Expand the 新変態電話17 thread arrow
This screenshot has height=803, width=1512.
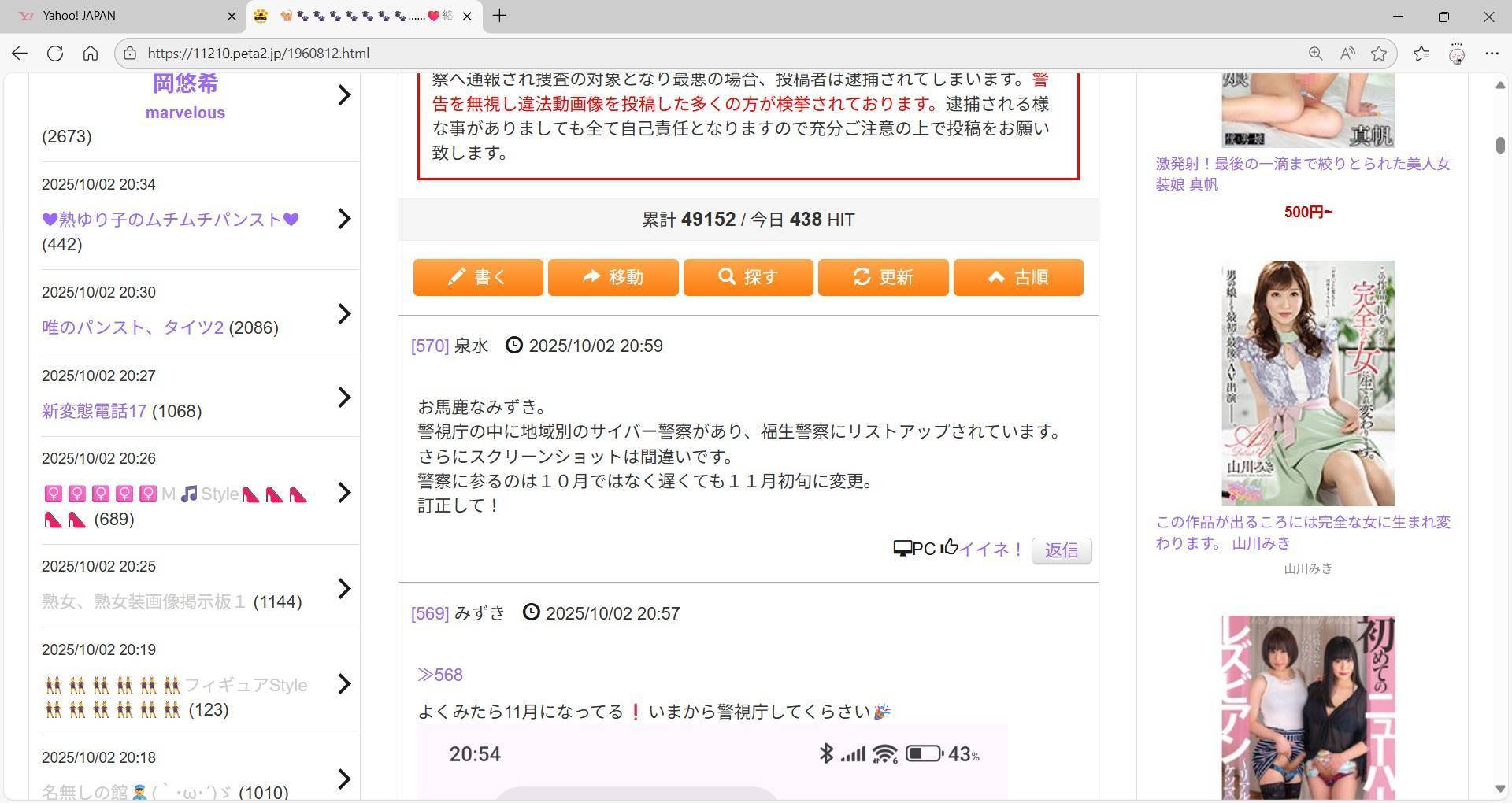pos(343,397)
